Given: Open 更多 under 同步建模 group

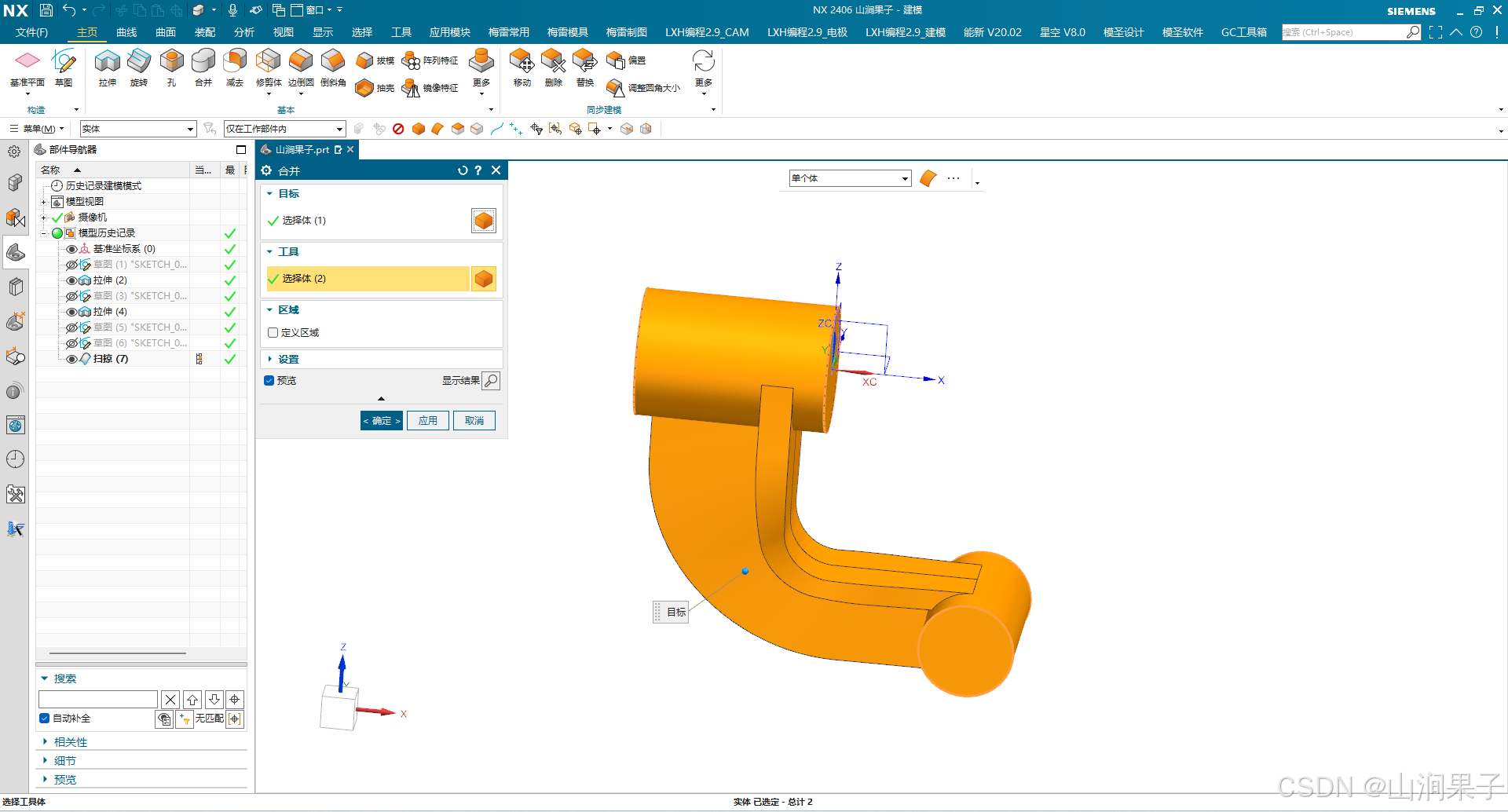Looking at the screenshot, I should pos(704,71).
